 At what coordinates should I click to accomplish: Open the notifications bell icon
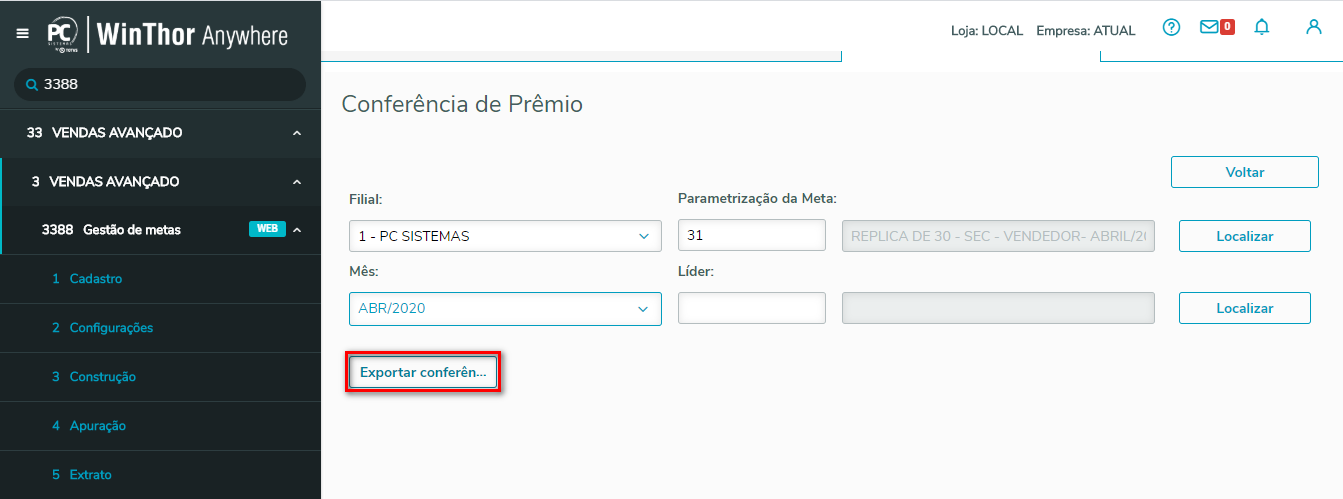click(1262, 28)
